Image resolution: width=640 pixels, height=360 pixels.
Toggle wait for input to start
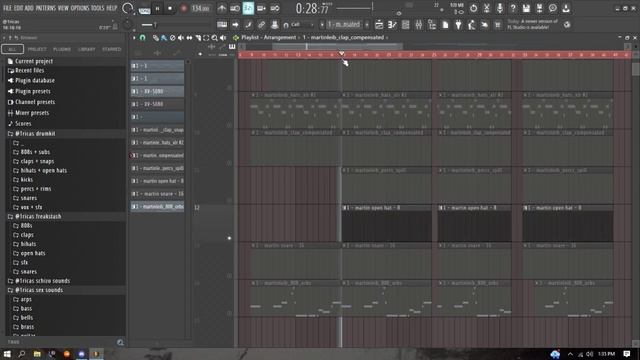235,8
